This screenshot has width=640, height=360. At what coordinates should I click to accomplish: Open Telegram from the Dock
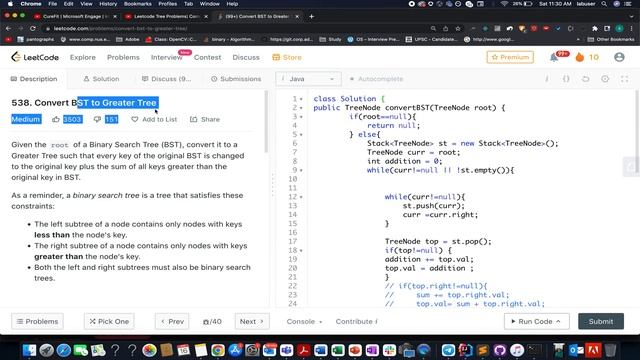point(448,350)
